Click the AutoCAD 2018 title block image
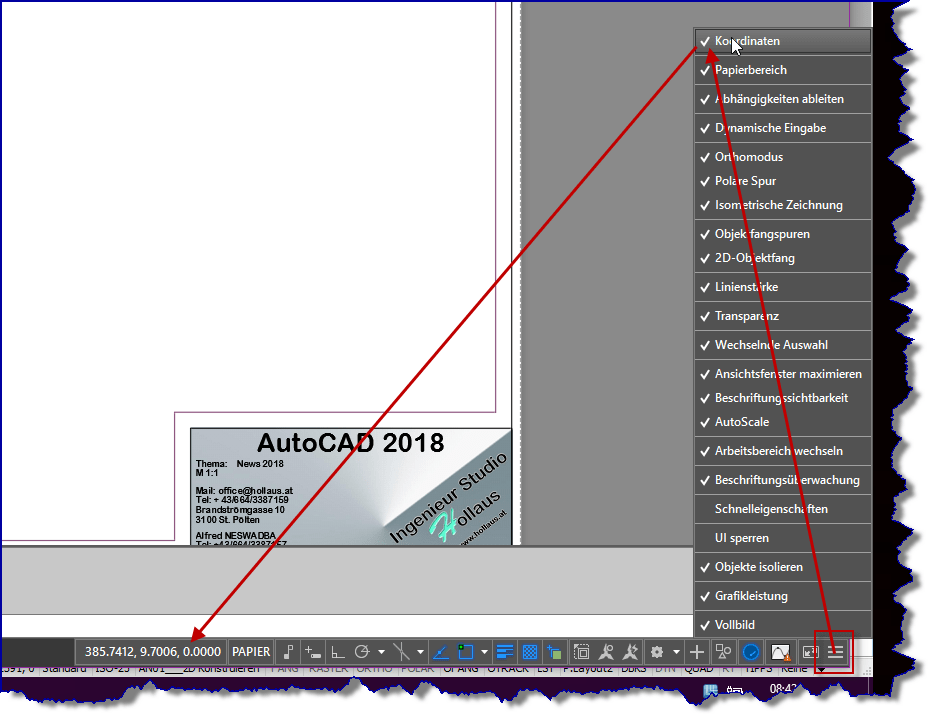 coord(350,487)
